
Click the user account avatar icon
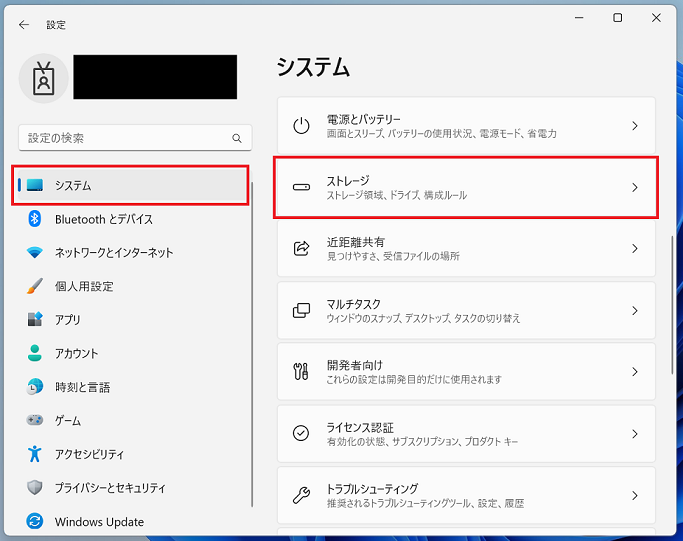click(x=44, y=78)
